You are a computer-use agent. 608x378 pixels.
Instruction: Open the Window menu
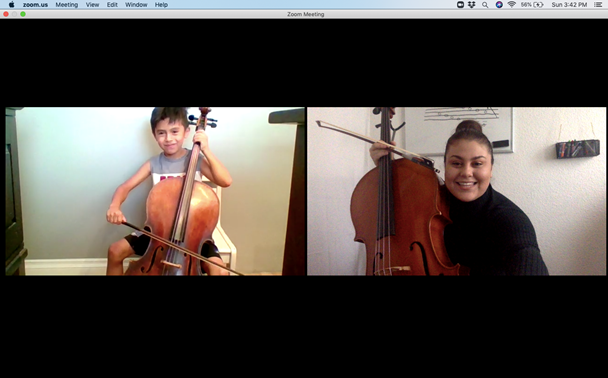click(x=136, y=5)
